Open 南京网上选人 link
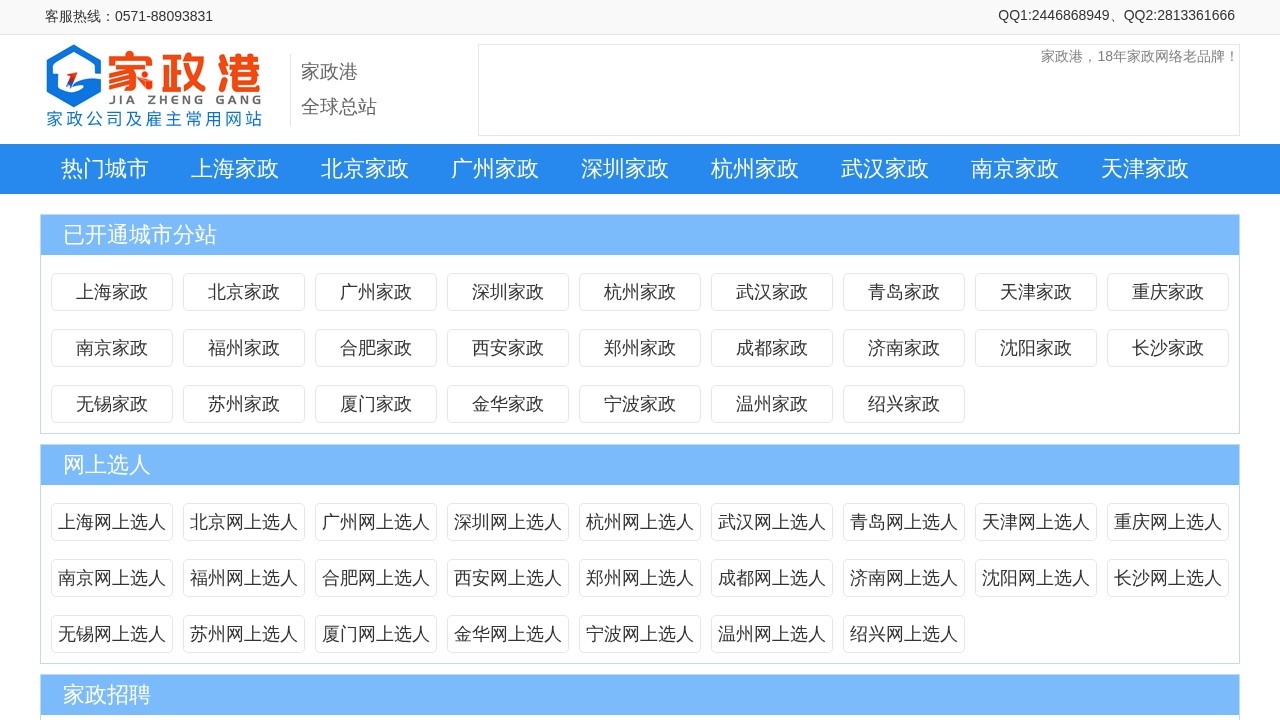Image resolution: width=1280 pixels, height=720 pixels. [x=112, y=578]
